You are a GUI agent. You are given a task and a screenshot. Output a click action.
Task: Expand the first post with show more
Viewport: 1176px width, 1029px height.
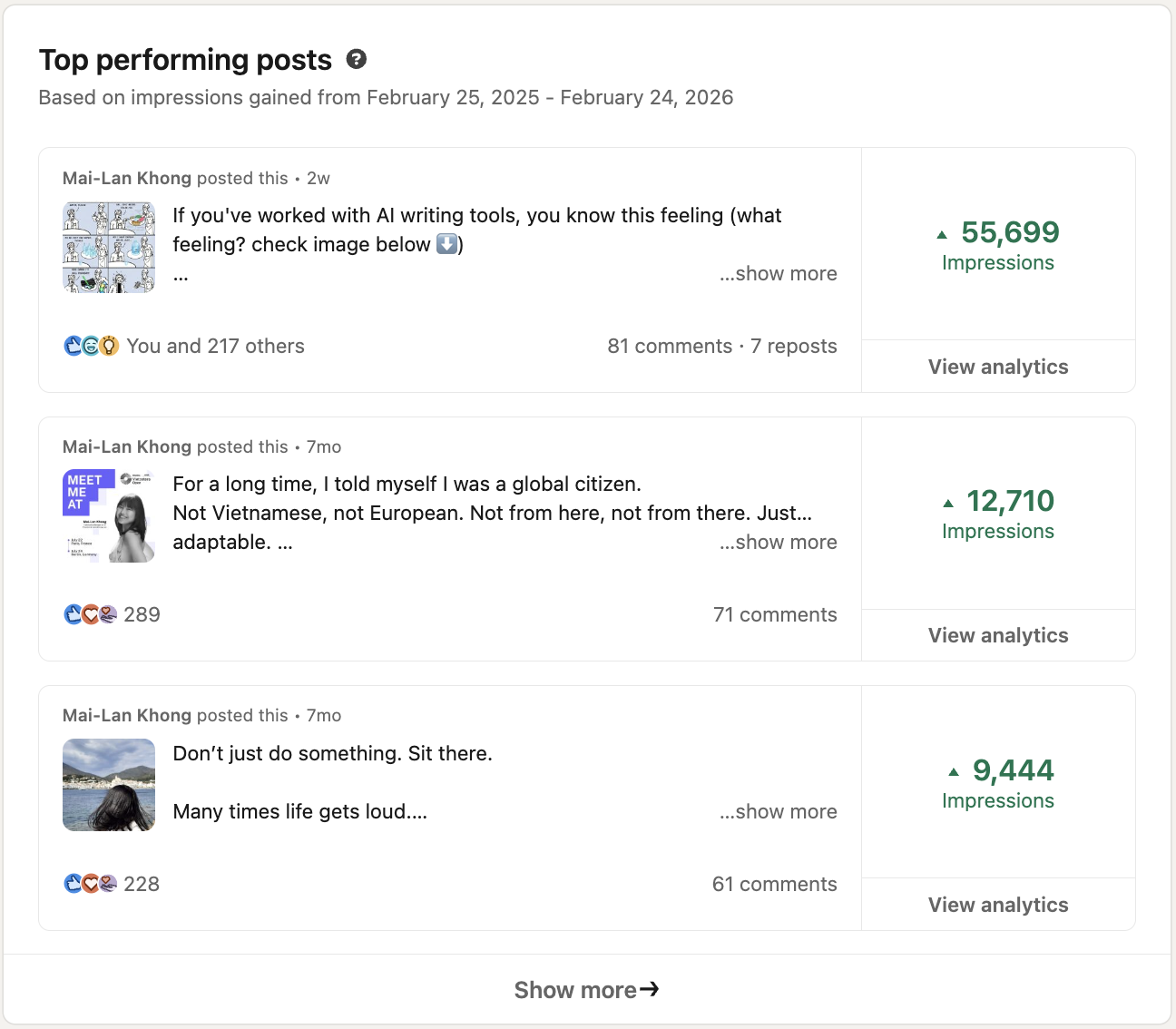pyautogui.click(x=778, y=273)
